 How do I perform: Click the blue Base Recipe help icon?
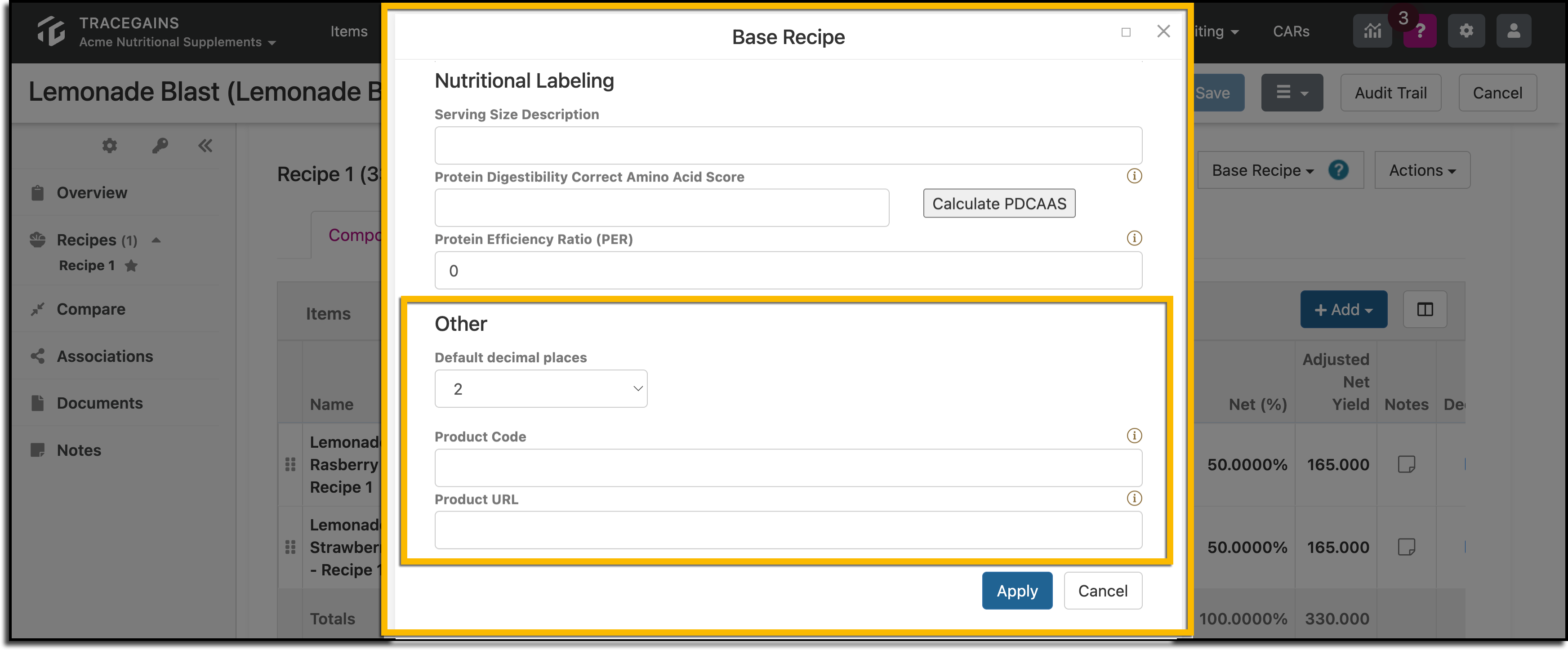pos(1338,170)
